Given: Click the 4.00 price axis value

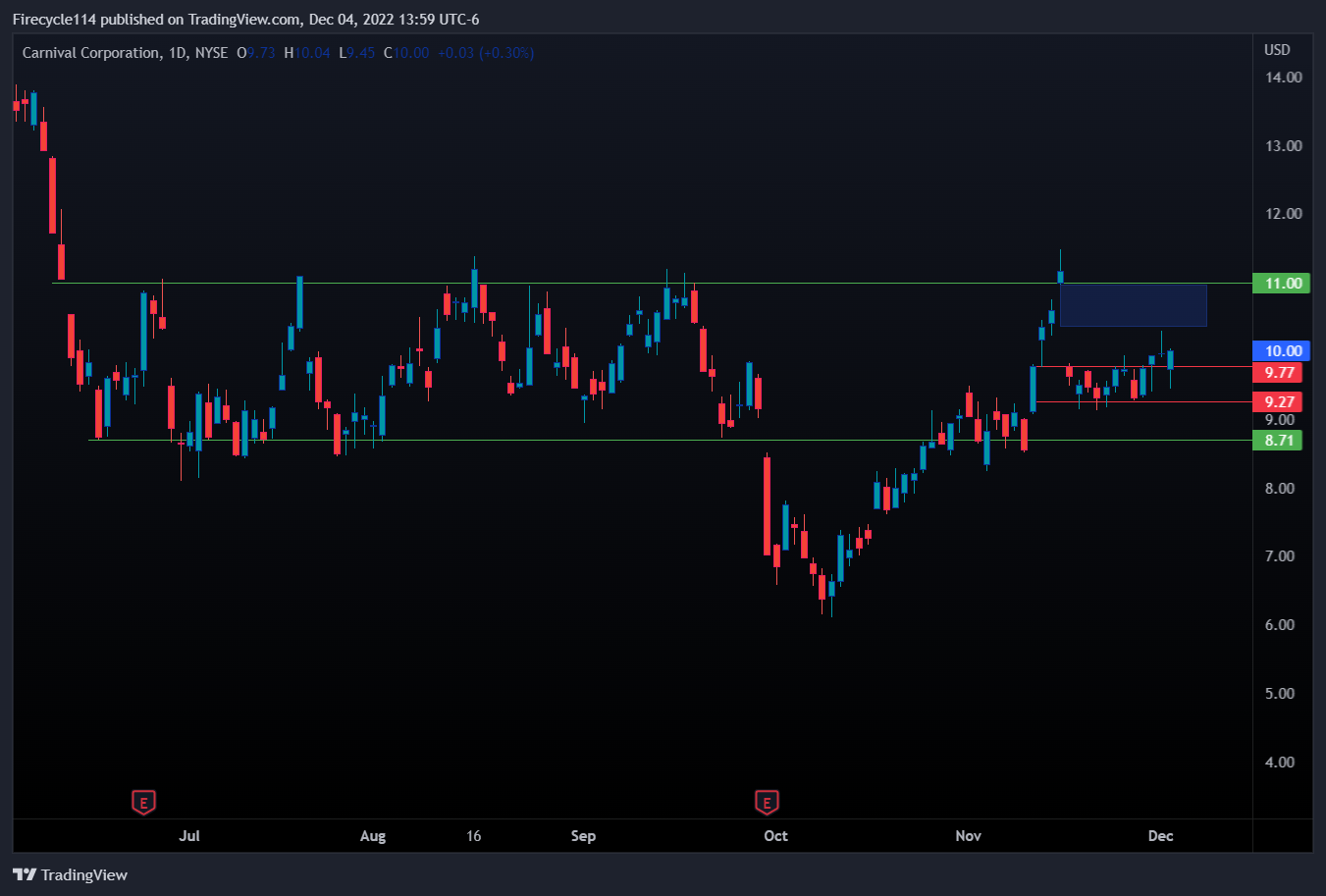Looking at the screenshot, I should pyautogui.click(x=1280, y=763).
